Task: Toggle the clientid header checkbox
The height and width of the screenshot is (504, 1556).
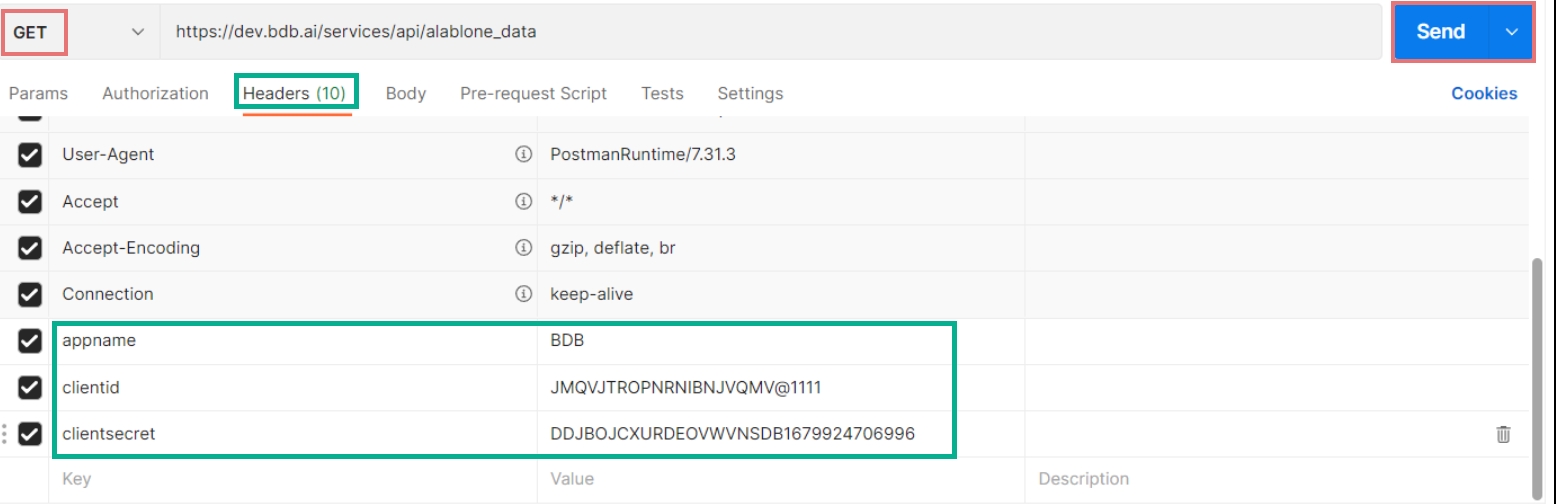Action: pyautogui.click(x=30, y=387)
